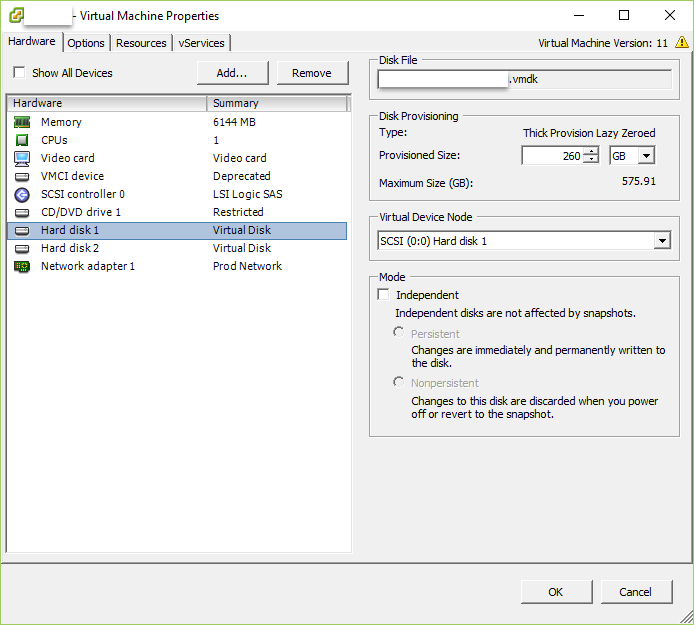
Task: Click the CD/DVD drive 1 icon
Action: (22, 213)
